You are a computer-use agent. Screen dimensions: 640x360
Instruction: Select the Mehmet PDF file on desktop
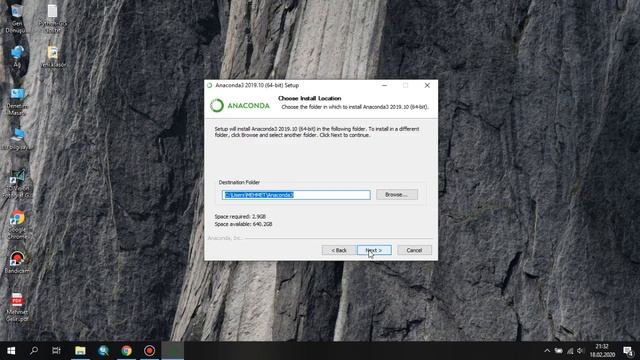click(x=17, y=307)
